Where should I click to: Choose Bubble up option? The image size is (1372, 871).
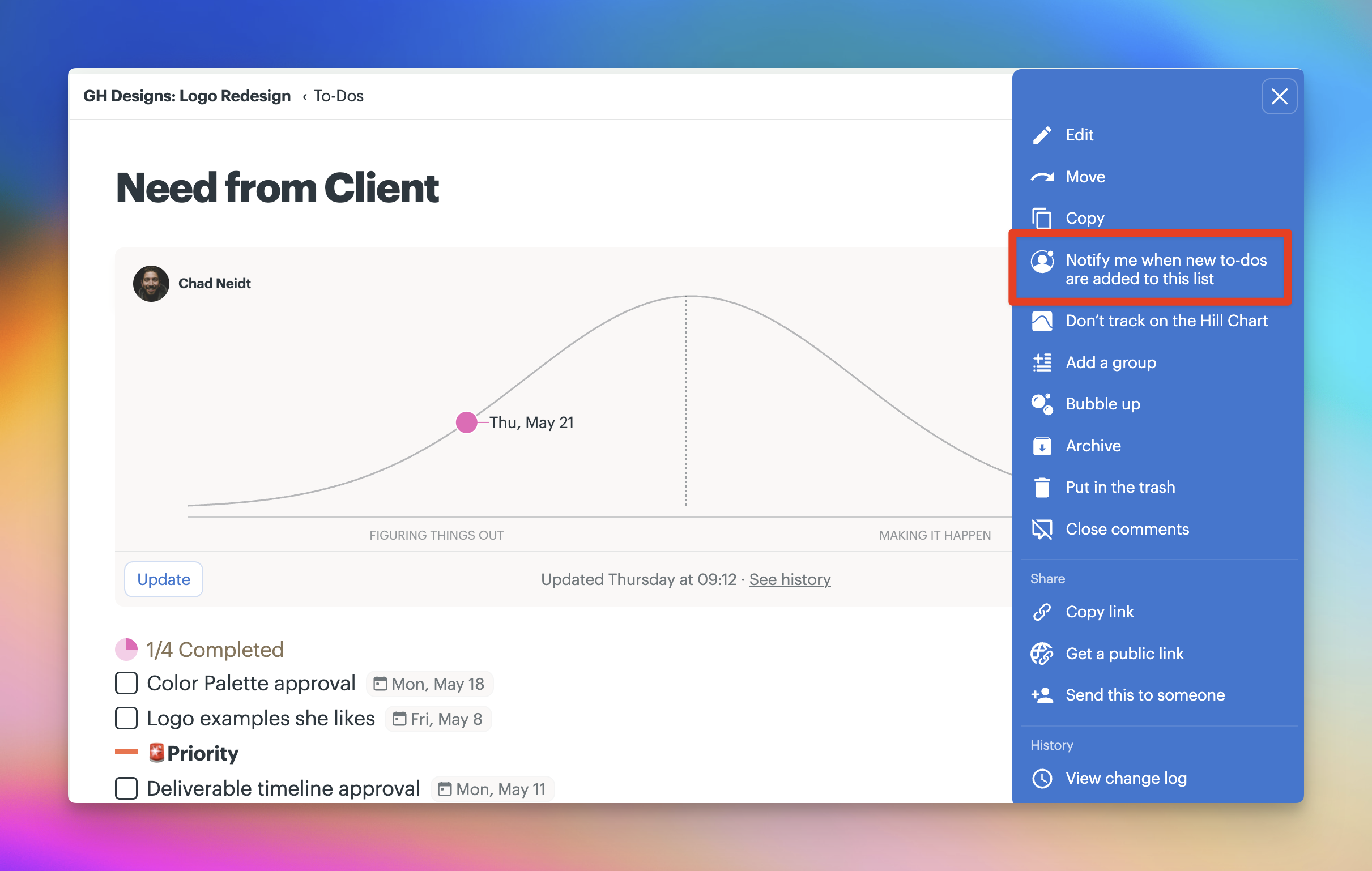[x=1102, y=404]
